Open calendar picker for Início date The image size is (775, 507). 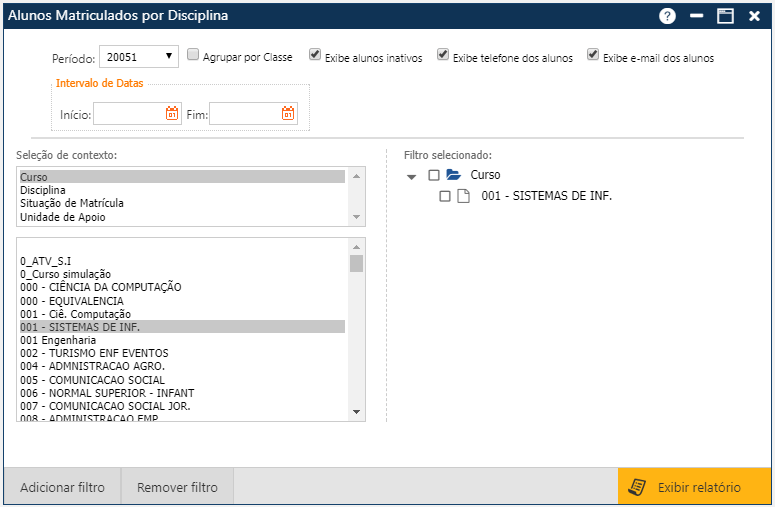coord(172,114)
